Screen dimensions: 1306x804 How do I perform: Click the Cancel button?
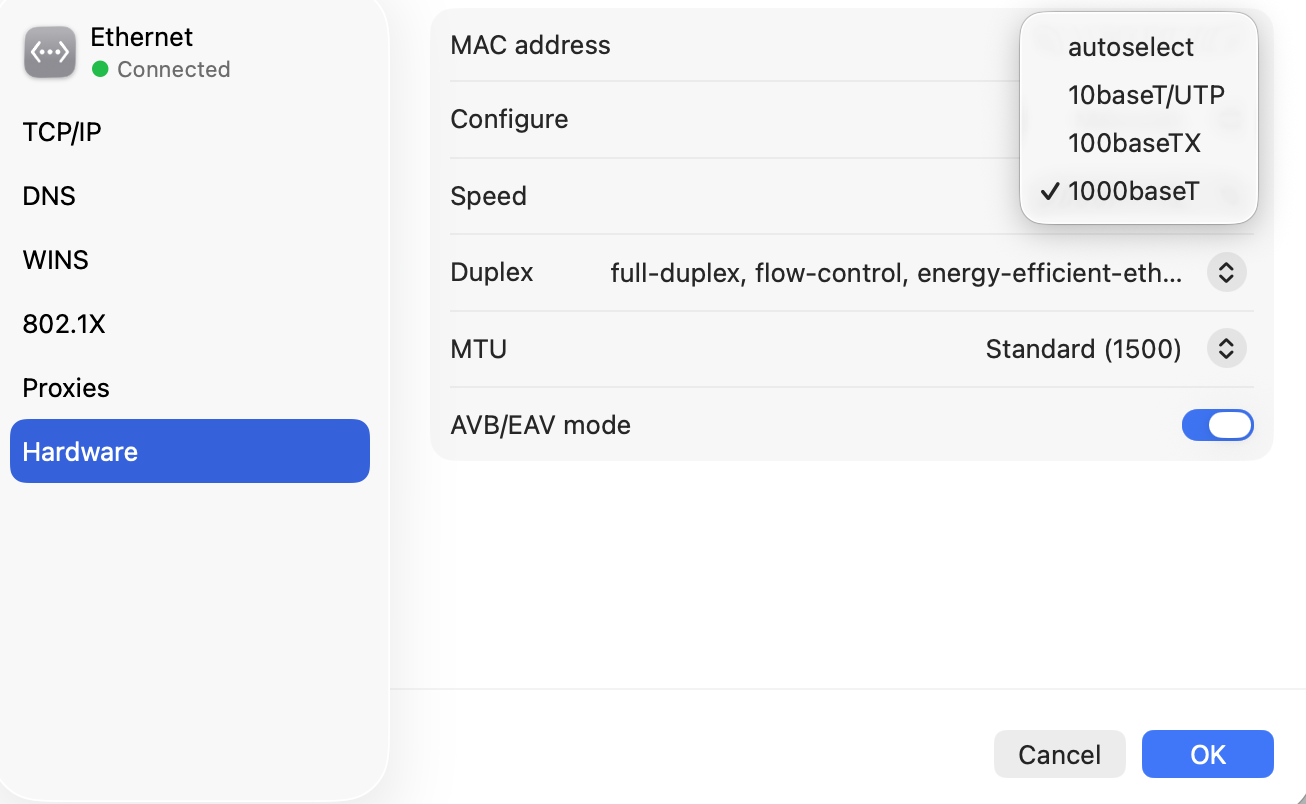coord(1060,754)
